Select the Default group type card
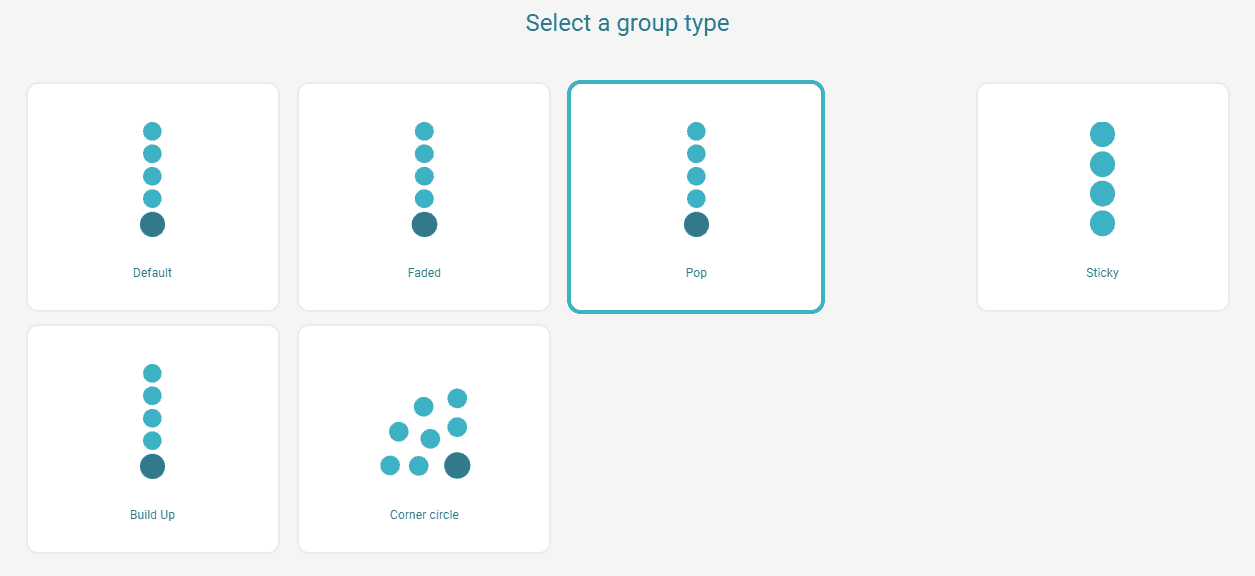The height and width of the screenshot is (576, 1255). [x=152, y=196]
